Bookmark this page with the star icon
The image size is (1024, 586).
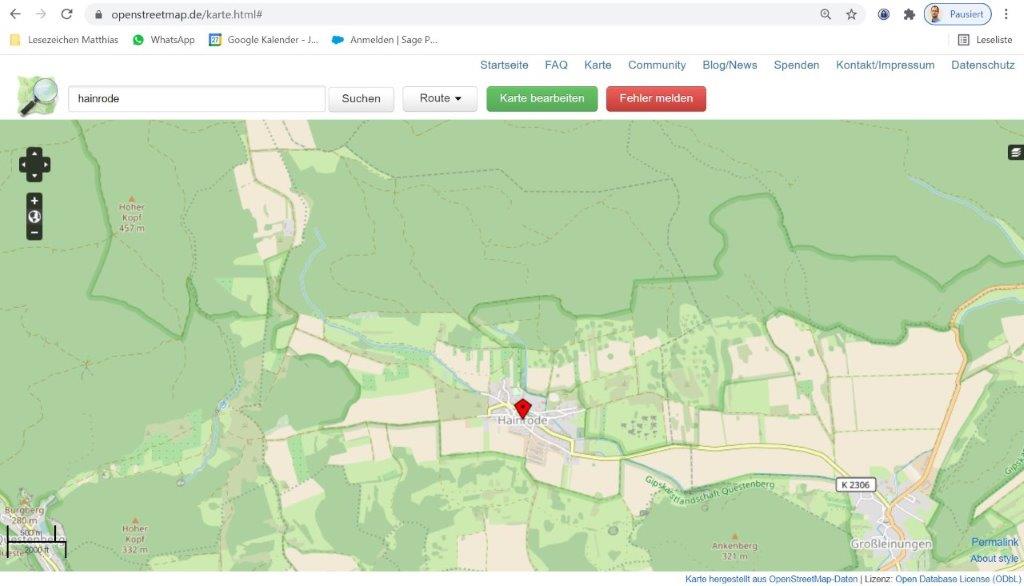click(851, 14)
